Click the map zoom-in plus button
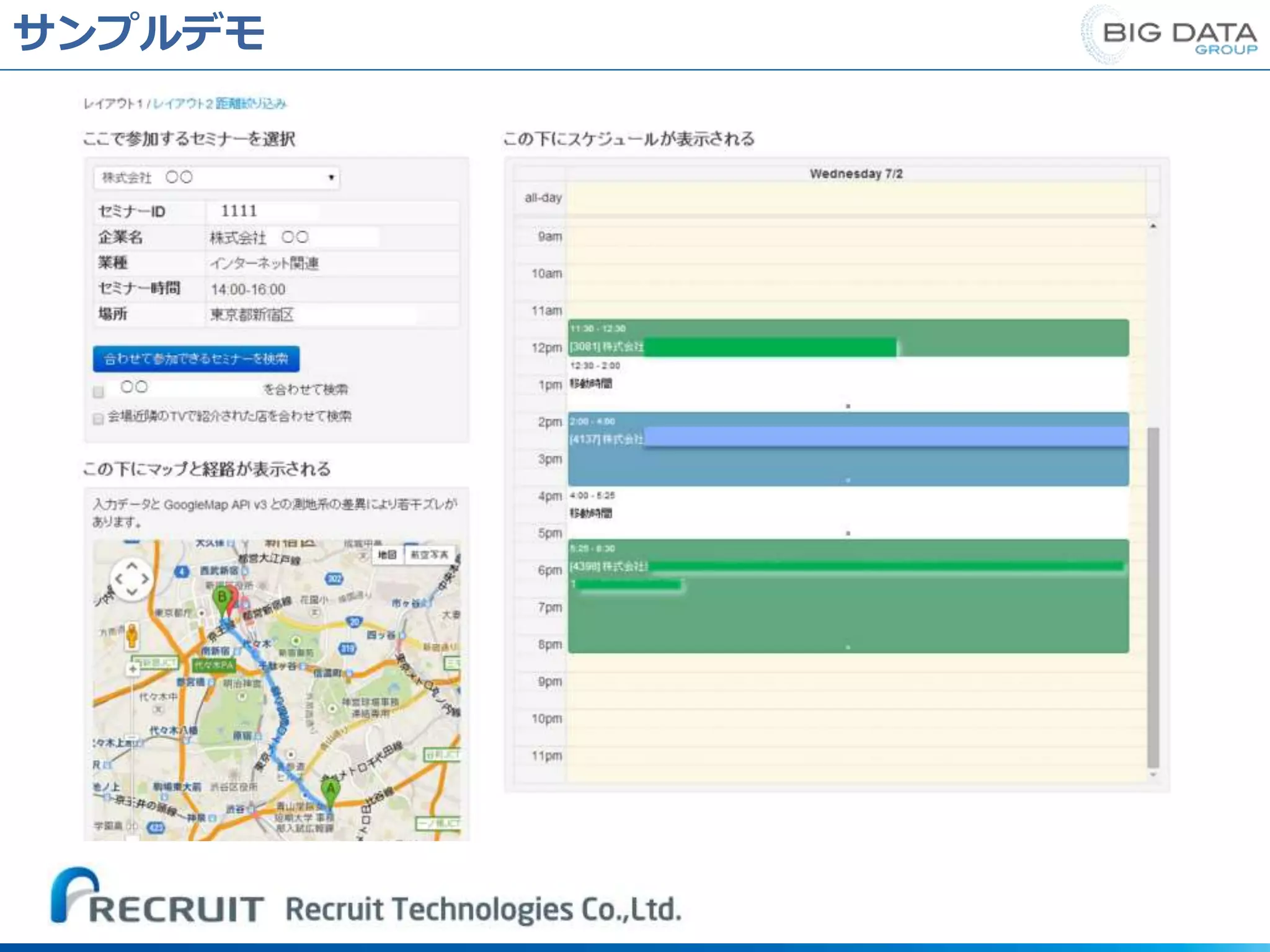Viewport: 1270px width, 952px height. click(133, 669)
